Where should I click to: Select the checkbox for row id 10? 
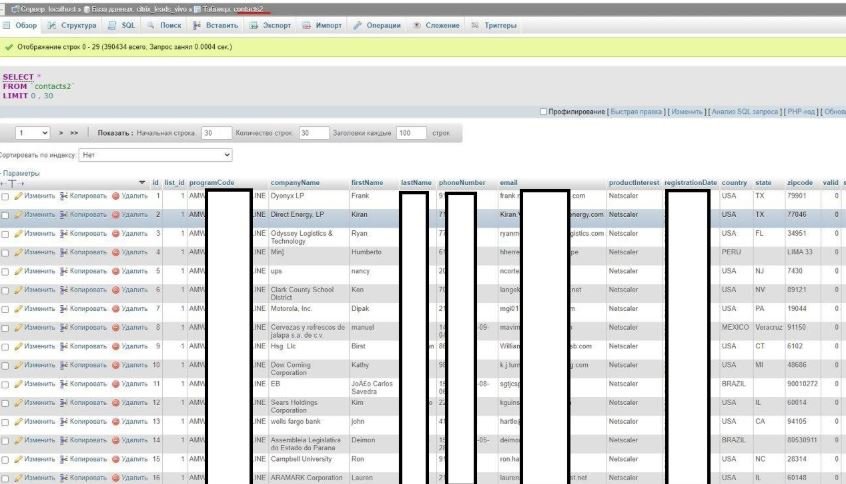pos(5,366)
